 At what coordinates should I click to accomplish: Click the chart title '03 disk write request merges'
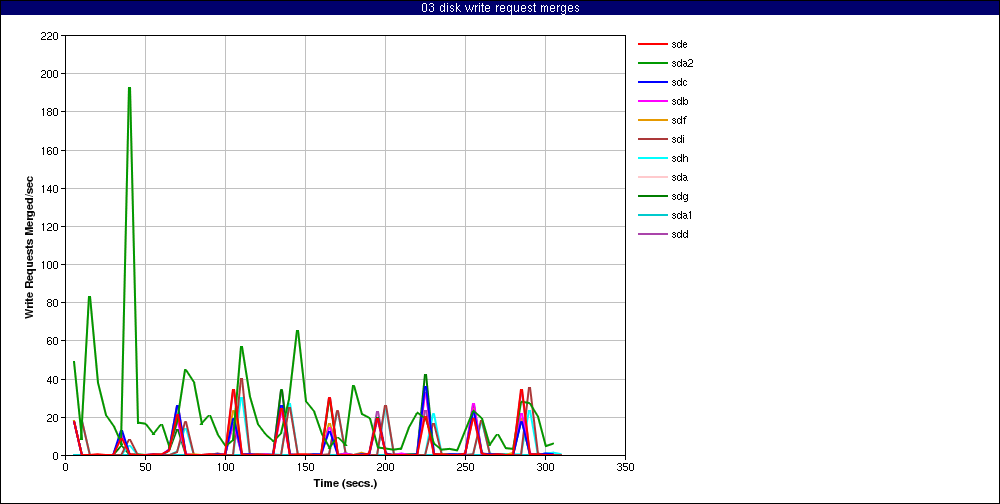tap(500, 8)
